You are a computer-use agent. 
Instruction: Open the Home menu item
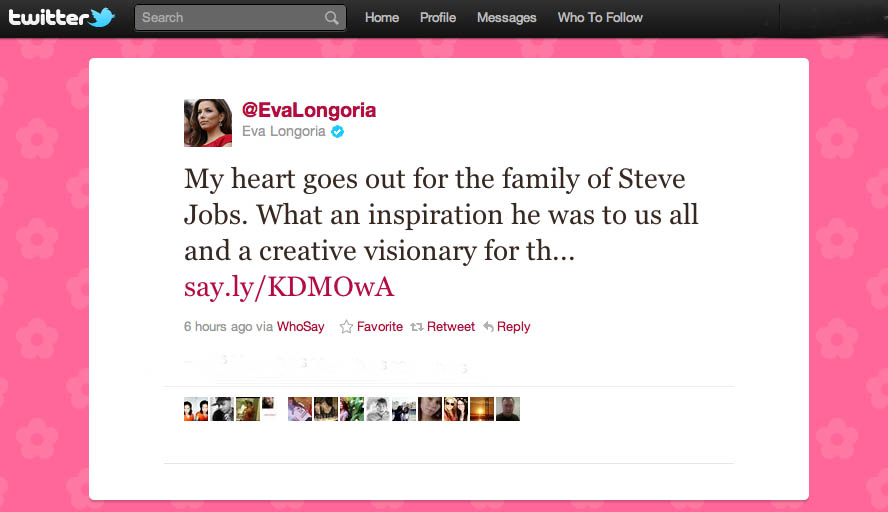(x=382, y=18)
